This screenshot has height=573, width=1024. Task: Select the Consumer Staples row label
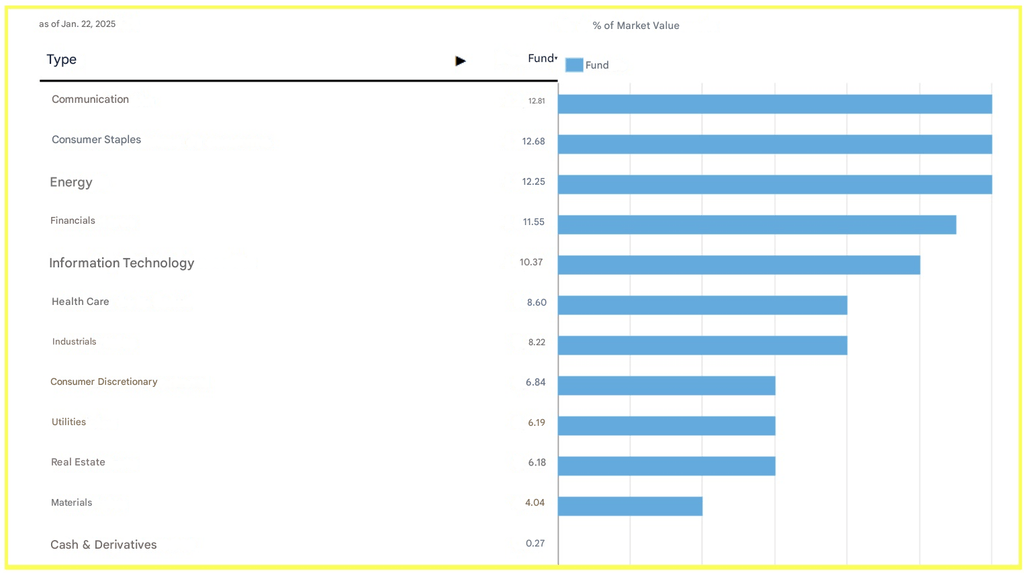point(96,140)
